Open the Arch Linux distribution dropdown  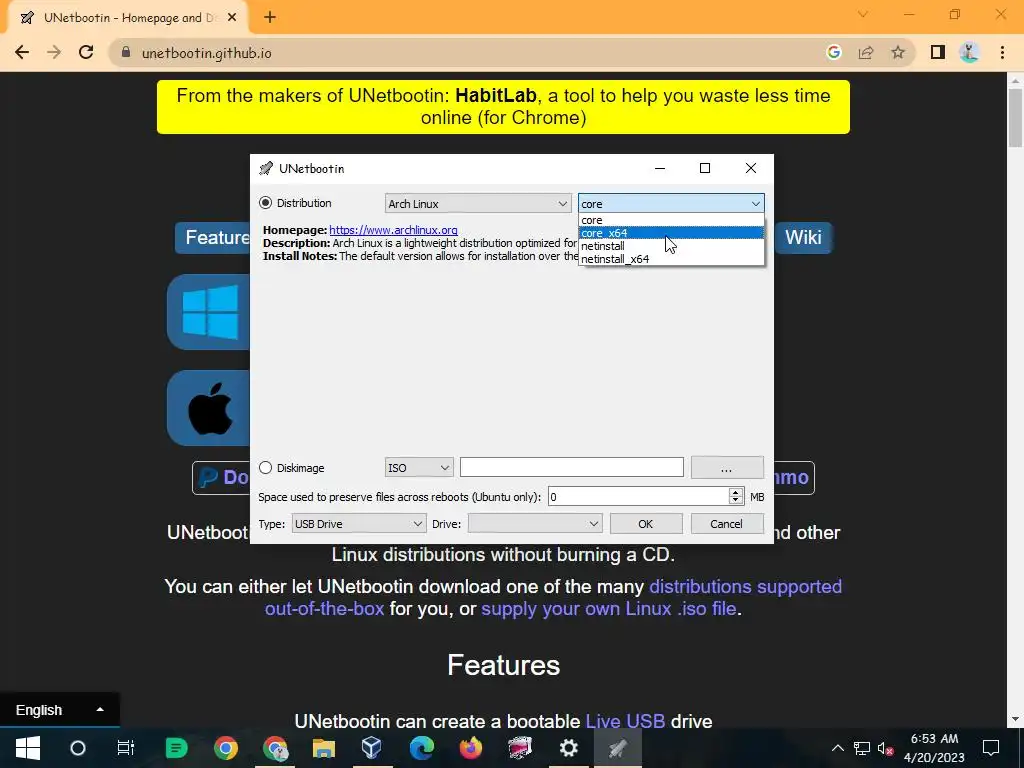tap(477, 204)
